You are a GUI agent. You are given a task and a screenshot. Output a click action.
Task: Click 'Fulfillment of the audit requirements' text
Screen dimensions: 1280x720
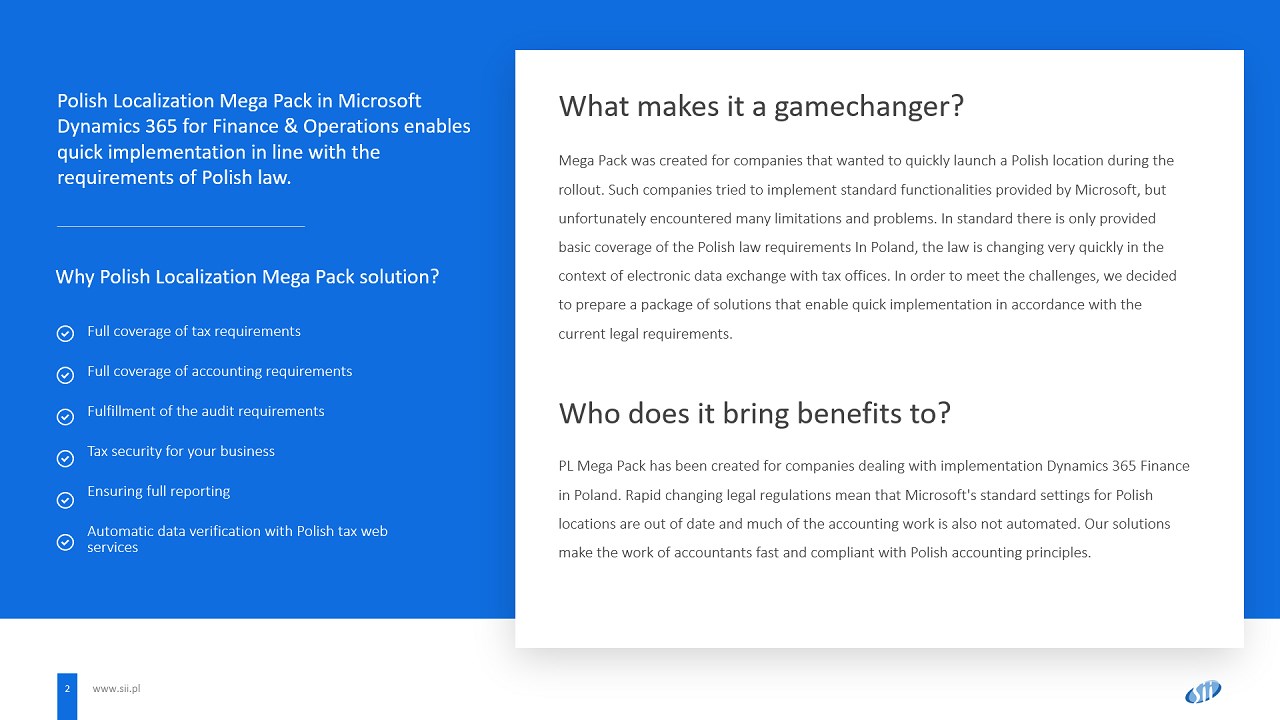(206, 411)
